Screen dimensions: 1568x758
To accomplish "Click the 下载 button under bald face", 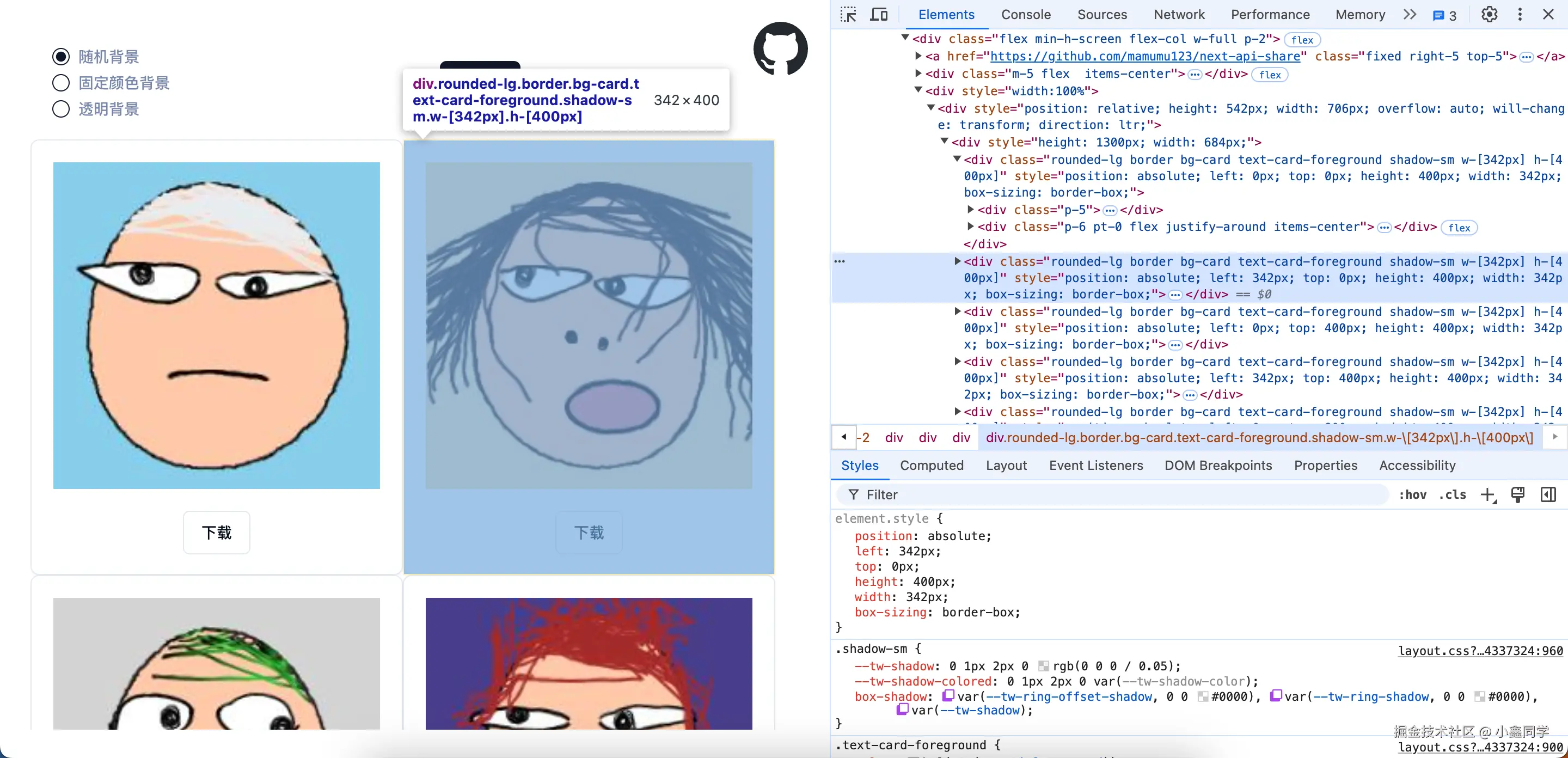I will pos(216,533).
